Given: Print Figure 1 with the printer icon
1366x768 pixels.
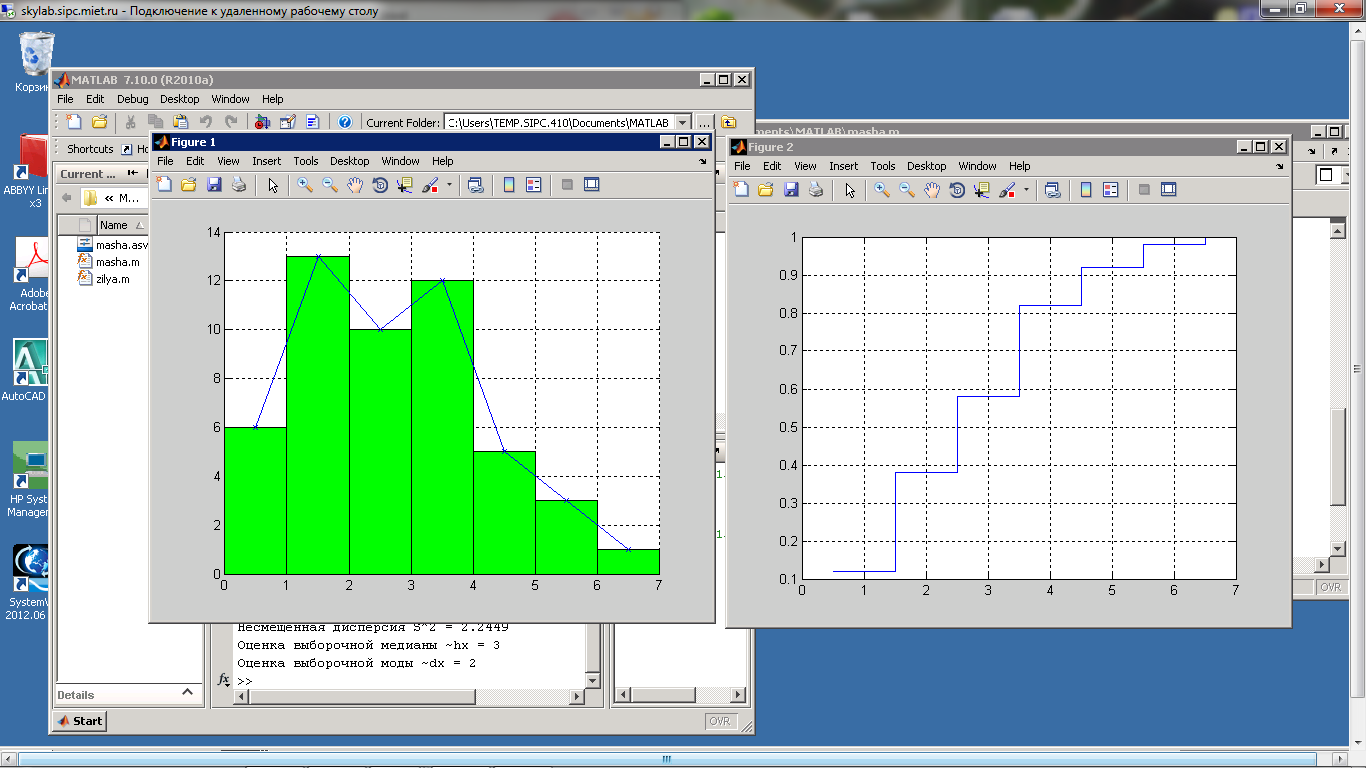Looking at the screenshot, I should [239, 185].
